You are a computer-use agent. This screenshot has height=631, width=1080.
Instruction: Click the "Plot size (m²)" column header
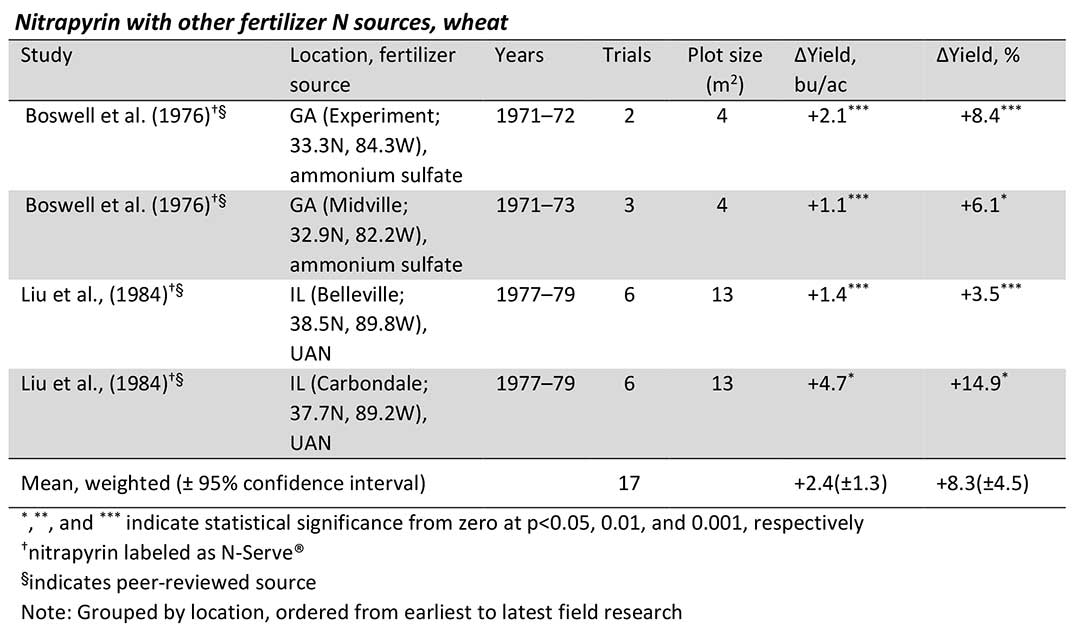pyautogui.click(x=724, y=70)
